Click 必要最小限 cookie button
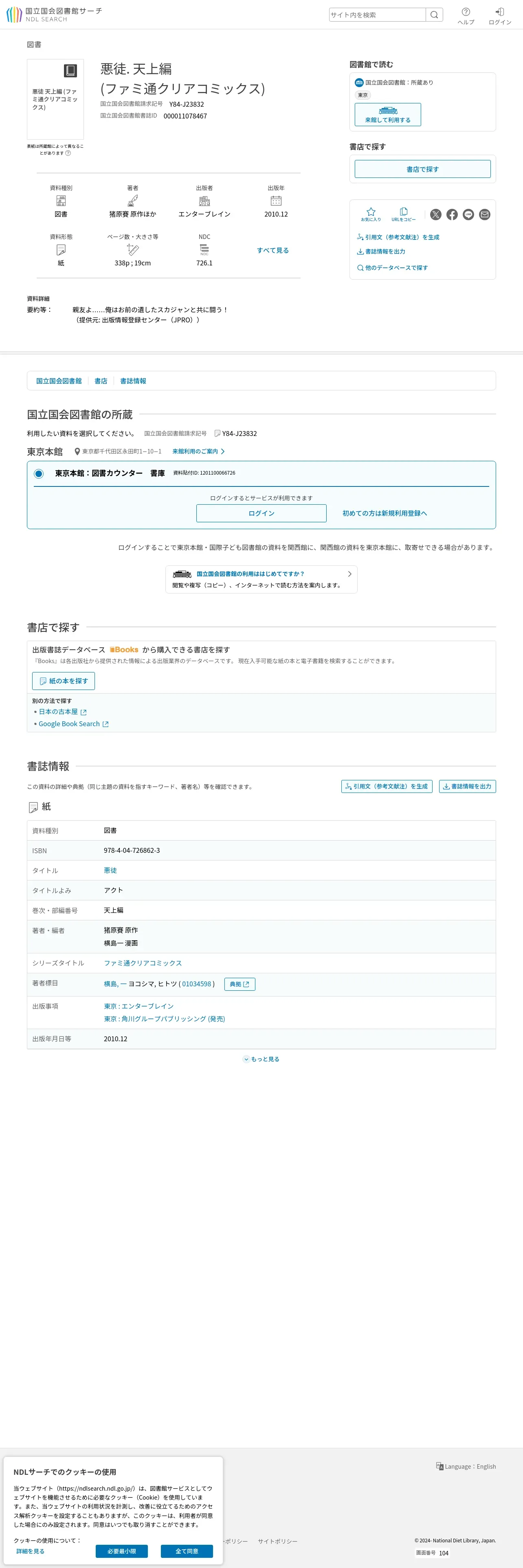Screen dimensions: 523x1568 [122, 1551]
